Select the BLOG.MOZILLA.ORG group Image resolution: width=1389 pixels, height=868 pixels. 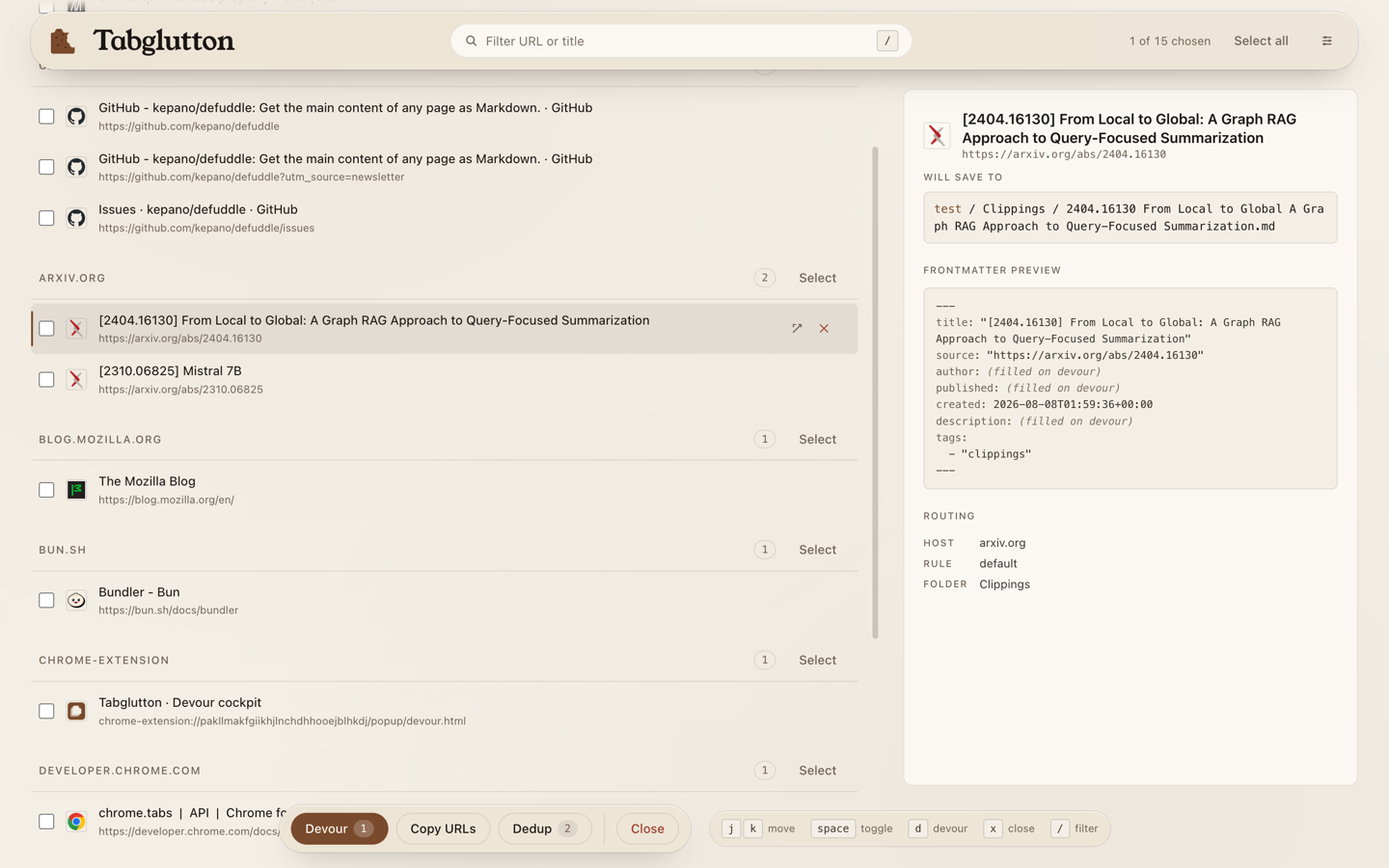[x=817, y=439]
